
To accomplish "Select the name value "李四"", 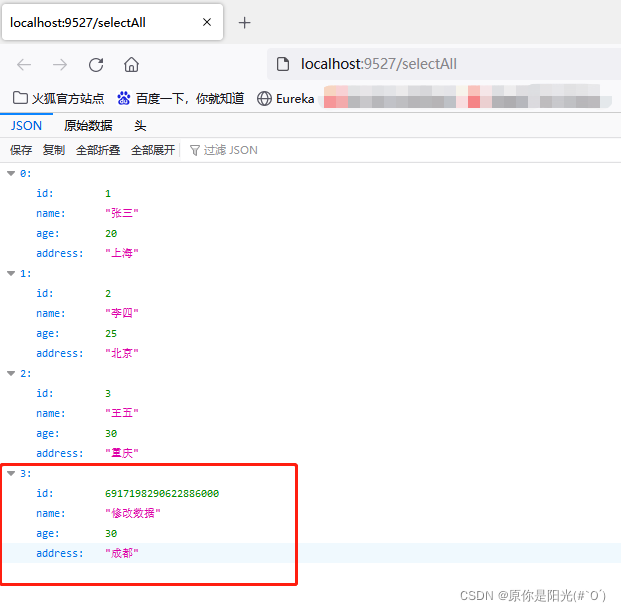I will [x=122, y=313].
